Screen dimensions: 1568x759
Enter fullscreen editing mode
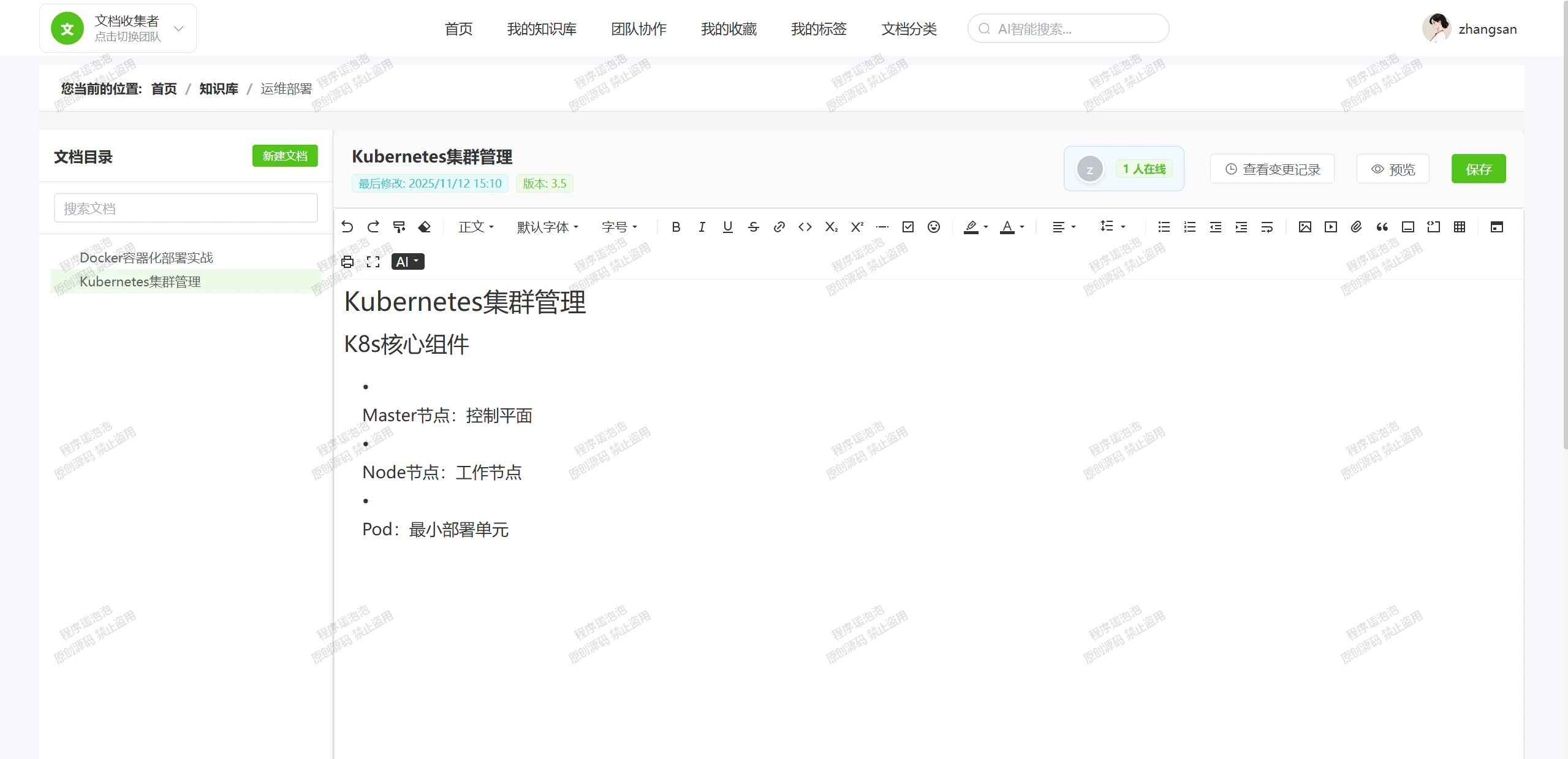tap(373, 262)
